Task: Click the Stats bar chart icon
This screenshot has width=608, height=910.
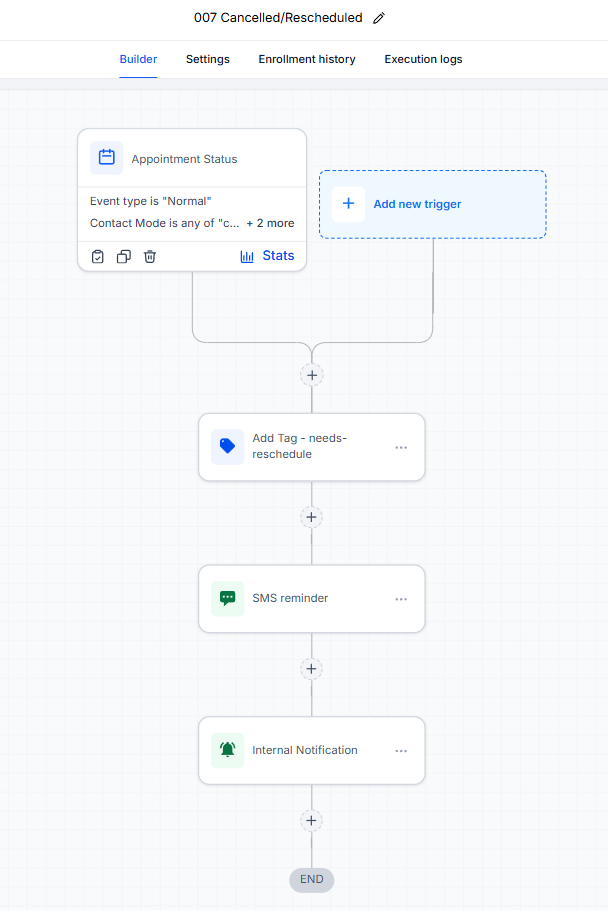Action: click(x=247, y=257)
